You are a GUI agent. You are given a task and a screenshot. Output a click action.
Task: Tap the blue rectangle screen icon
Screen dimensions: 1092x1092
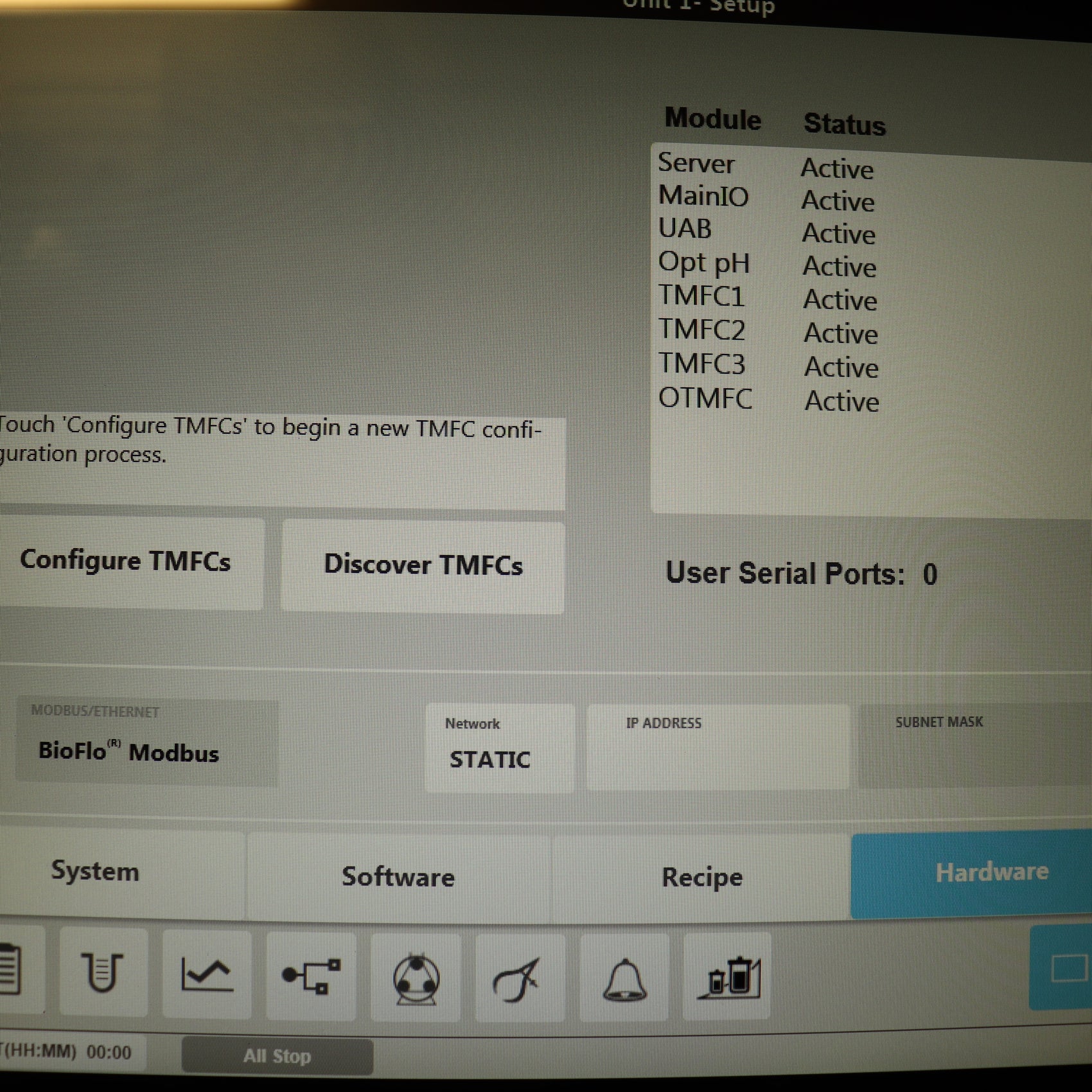(x=1063, y=969)
